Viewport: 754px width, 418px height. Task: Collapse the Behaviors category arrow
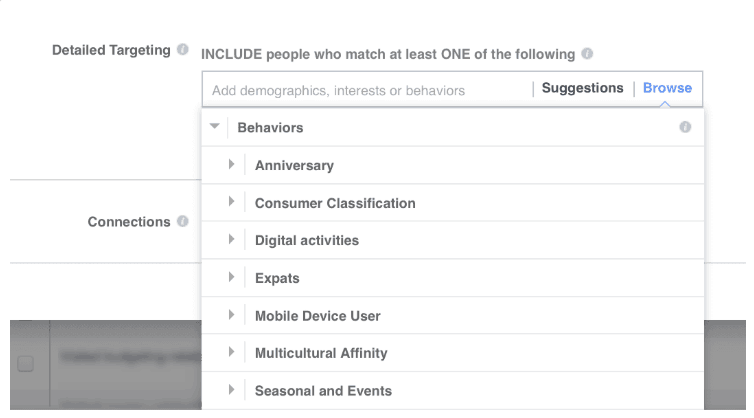click(214, 127)
